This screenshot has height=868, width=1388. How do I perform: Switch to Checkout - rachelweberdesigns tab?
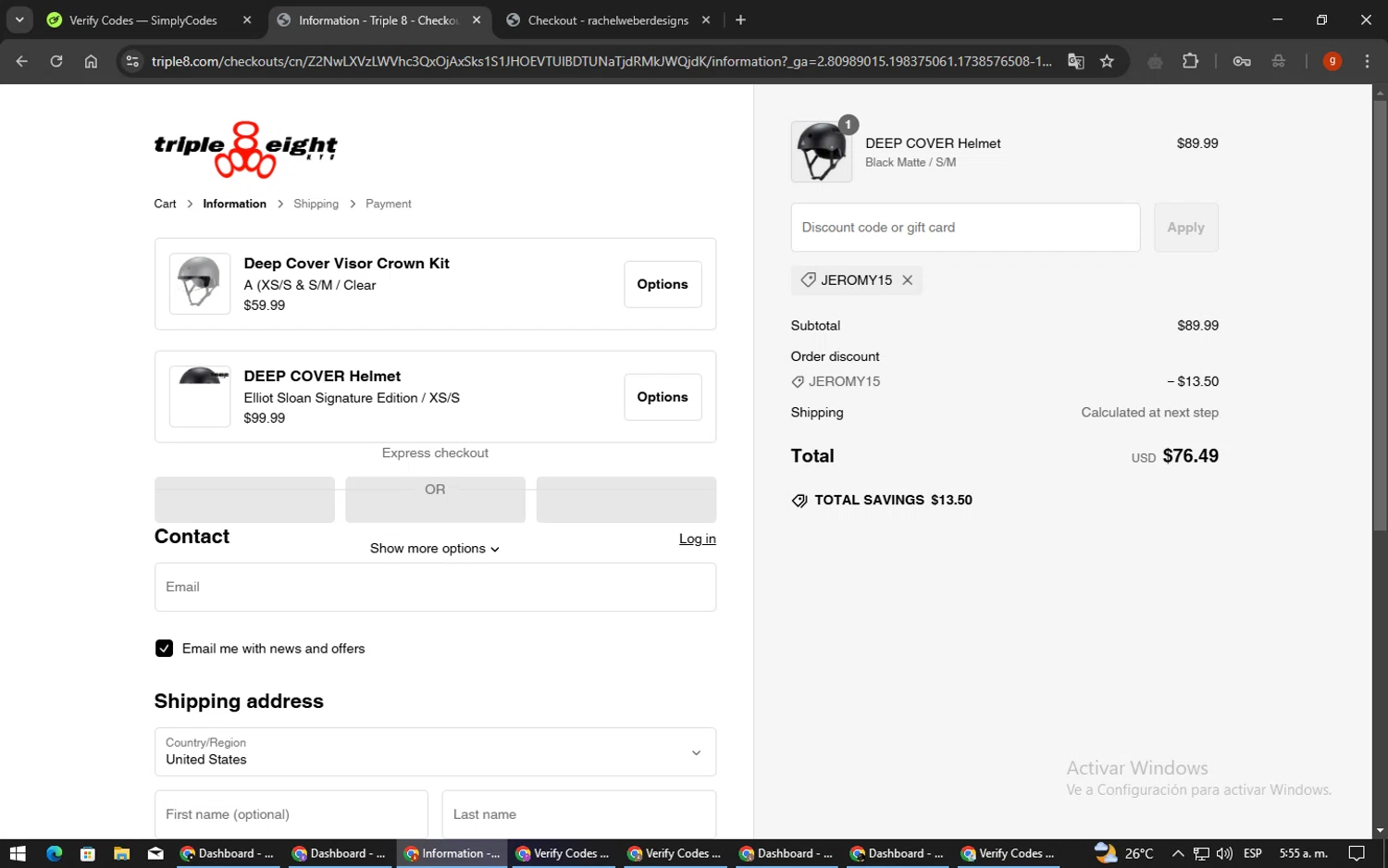[x=608, y=20]
